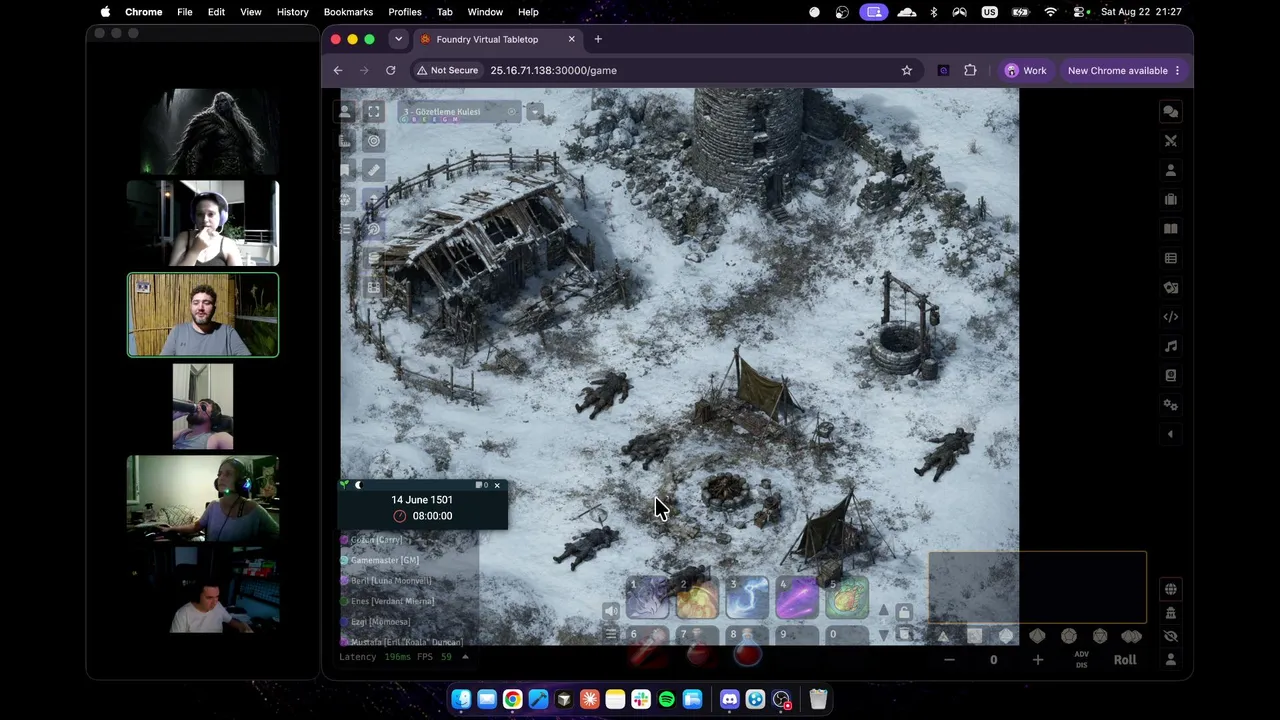Select the Gözetleme Kulesi scene tab
Viewport: 1280px width, 720px height.
click(460, 113)
